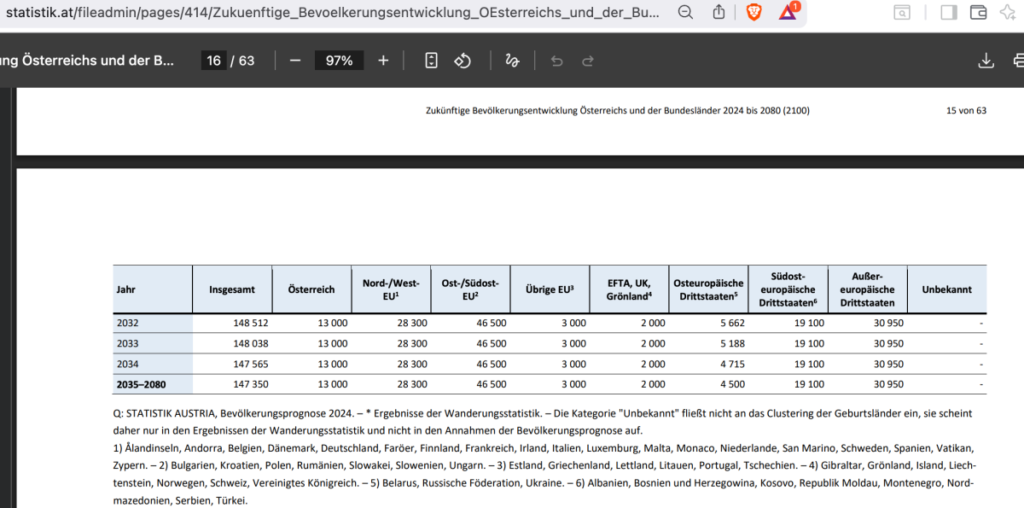
Task: Click the page number field showing 16
Action: [x=213, y=60]
